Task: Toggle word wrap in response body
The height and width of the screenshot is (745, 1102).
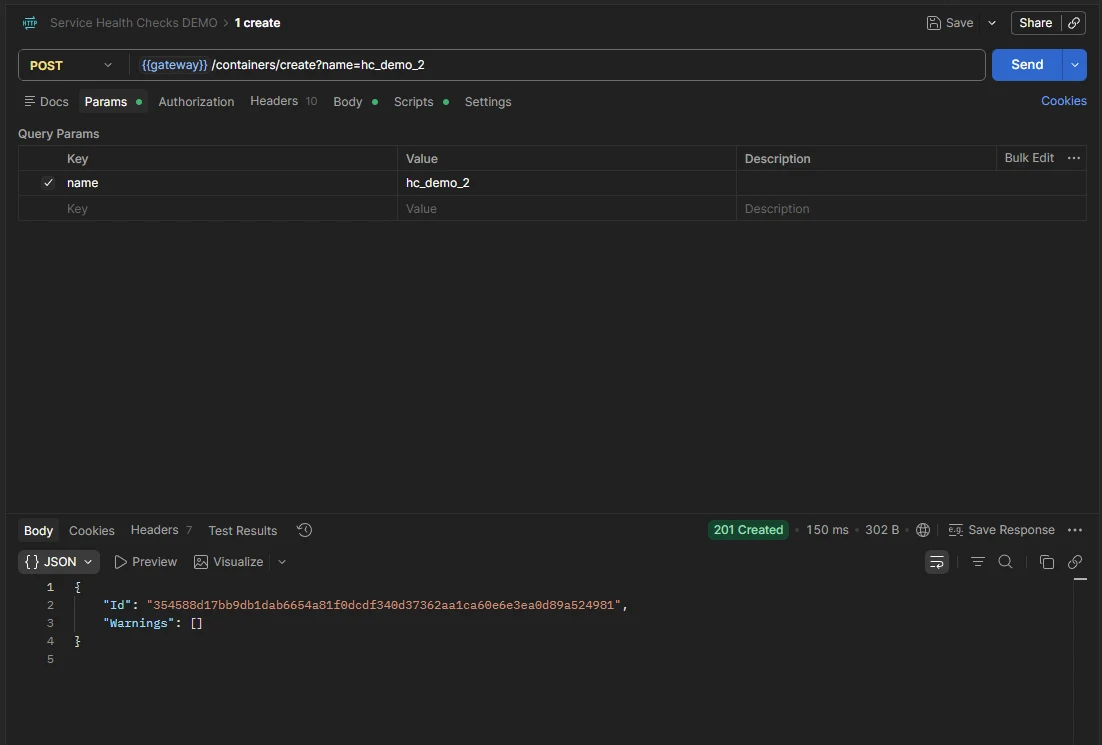Action: pos(937,562)
